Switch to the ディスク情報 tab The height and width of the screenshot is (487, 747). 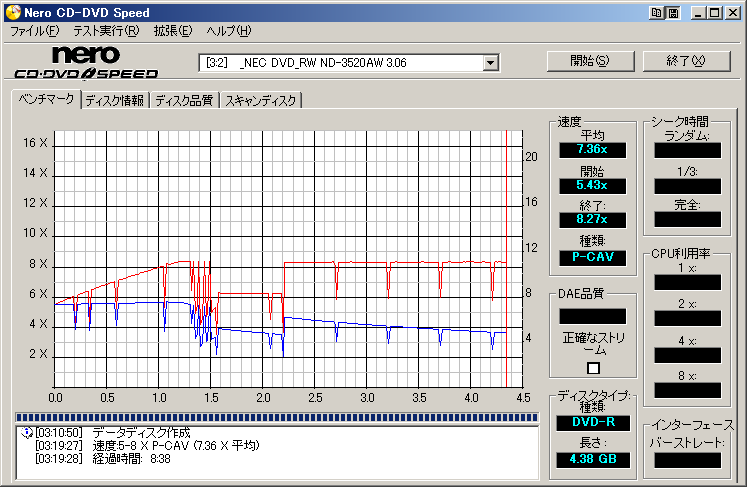(x=114, y=100)
